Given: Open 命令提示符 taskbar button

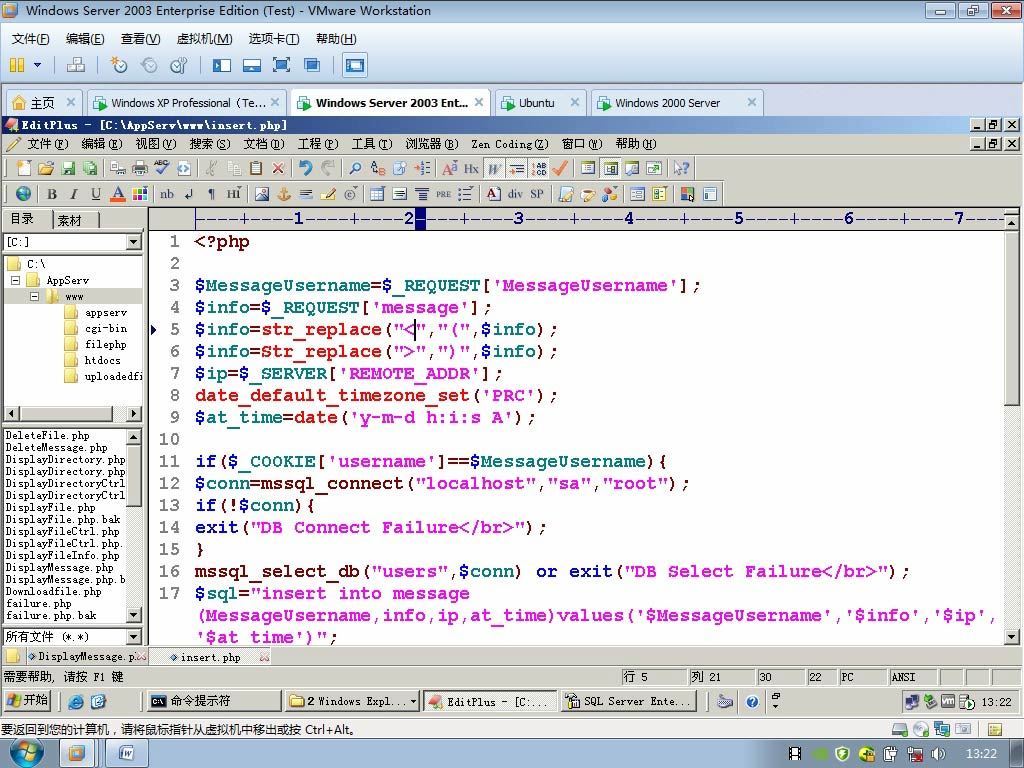Looking at the screenshot, I should coord(212,701).
